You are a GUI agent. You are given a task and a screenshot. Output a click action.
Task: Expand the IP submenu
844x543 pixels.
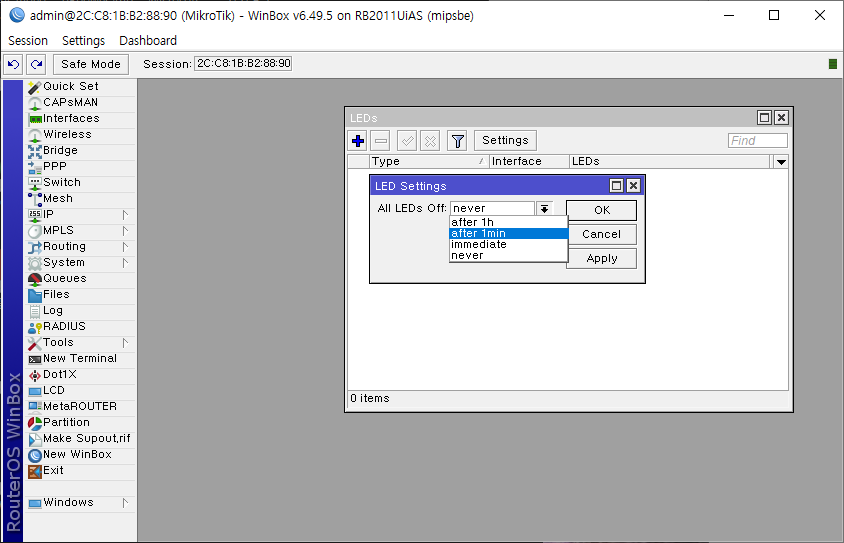point(125,215)
